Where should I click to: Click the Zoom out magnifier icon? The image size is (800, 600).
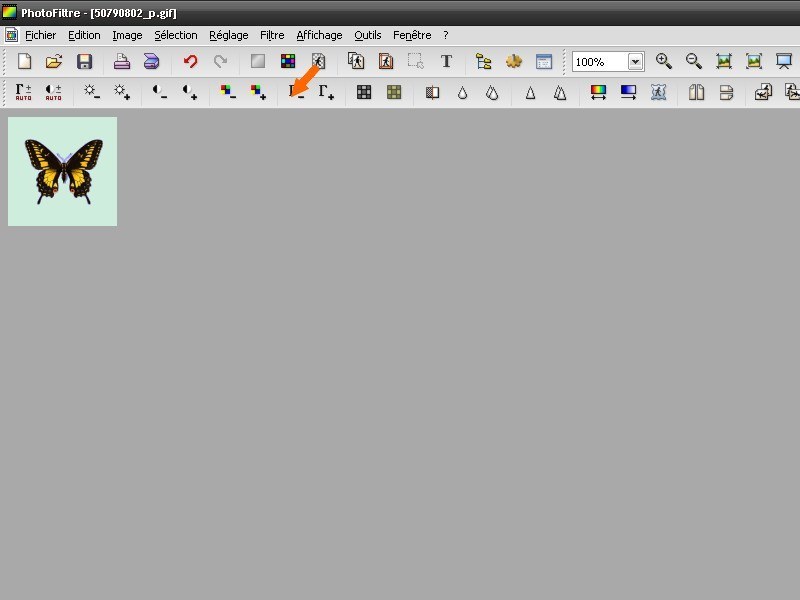click(x=694, y=62)
